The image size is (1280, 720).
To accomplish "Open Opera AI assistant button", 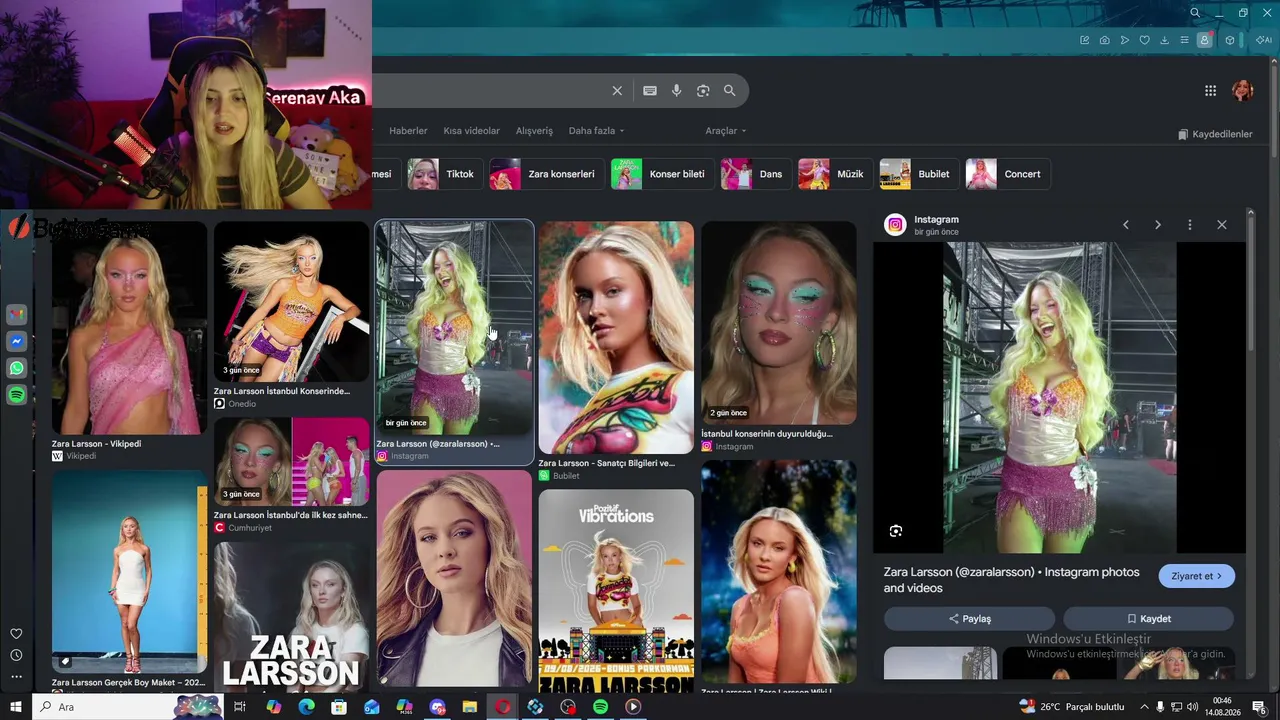I will (1264, 40).
